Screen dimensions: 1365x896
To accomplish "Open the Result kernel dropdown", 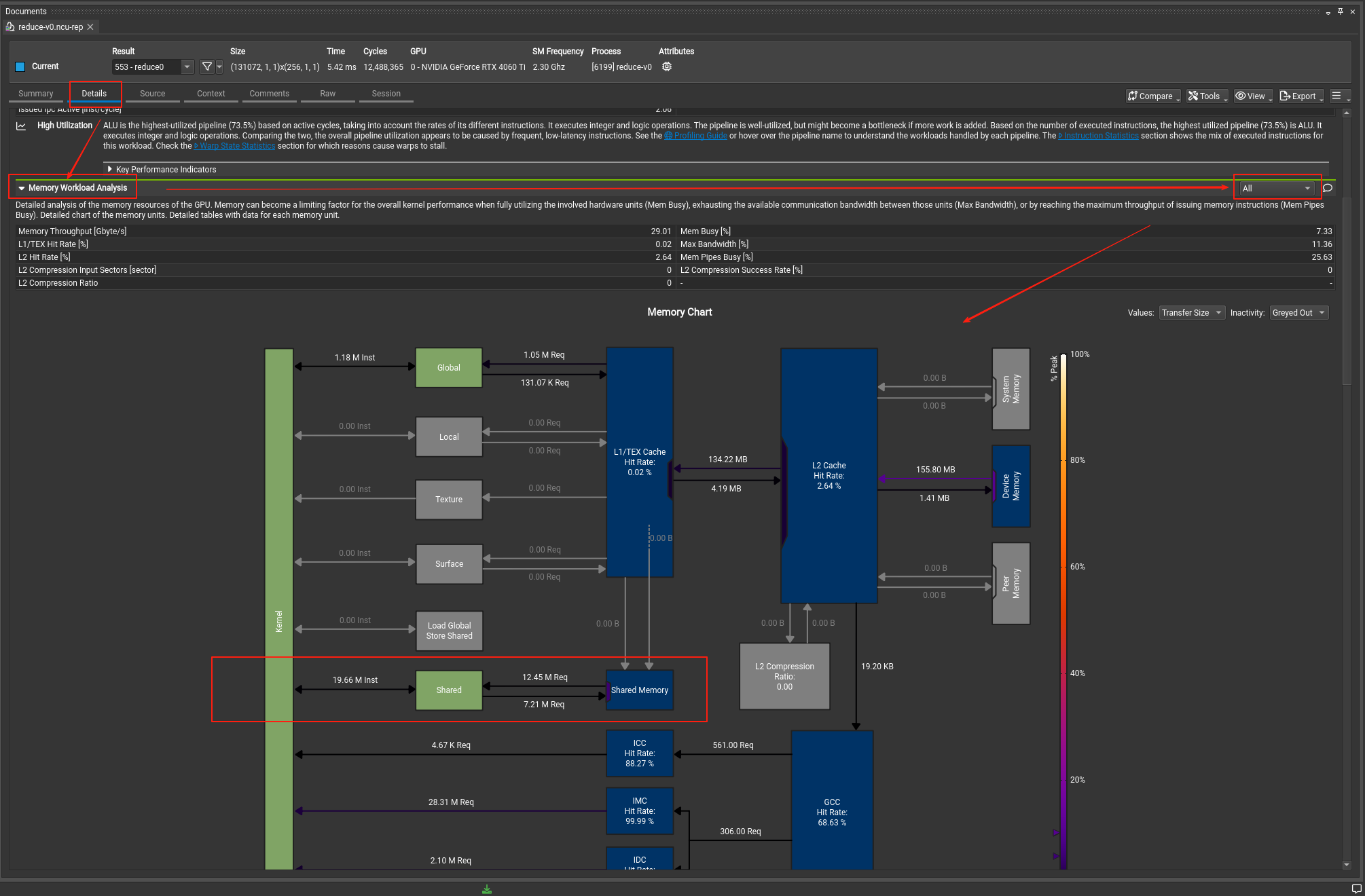I will click(x=187, y=67).
